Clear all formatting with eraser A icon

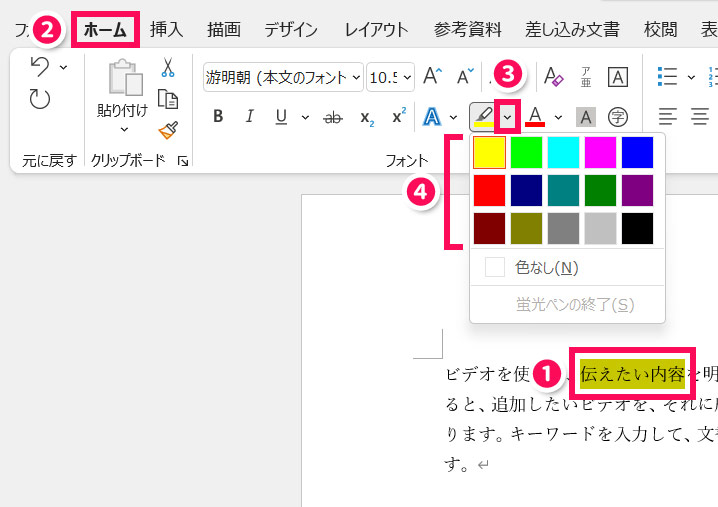tap(554, 76)
